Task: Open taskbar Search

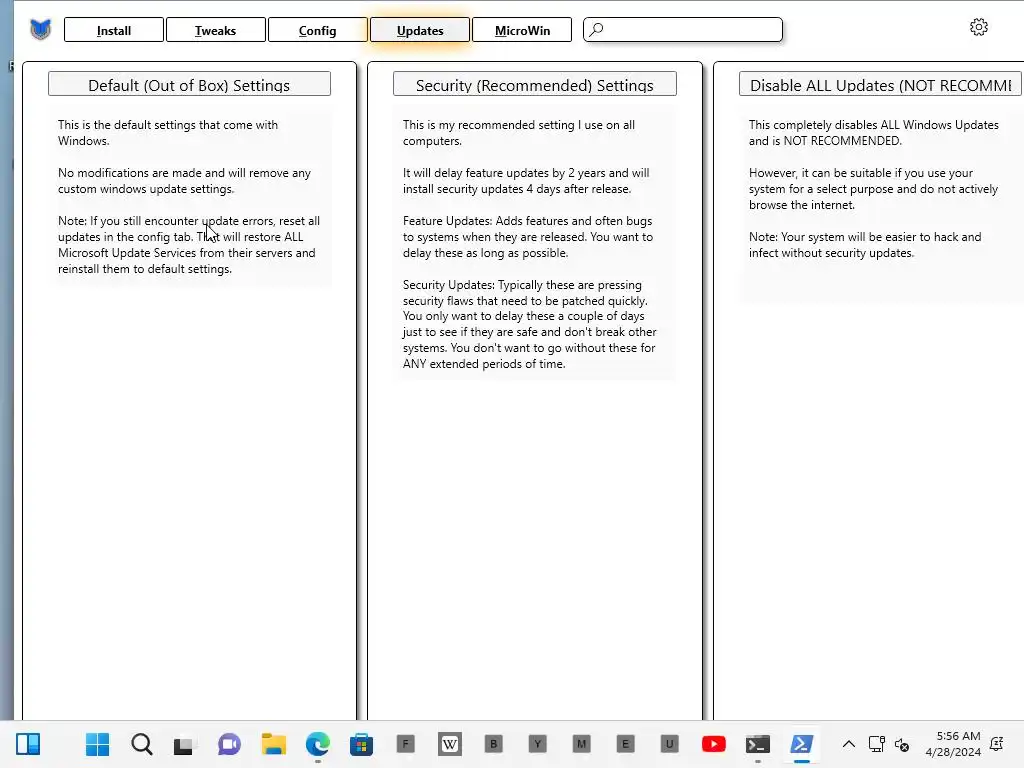Action: (142, 744)
